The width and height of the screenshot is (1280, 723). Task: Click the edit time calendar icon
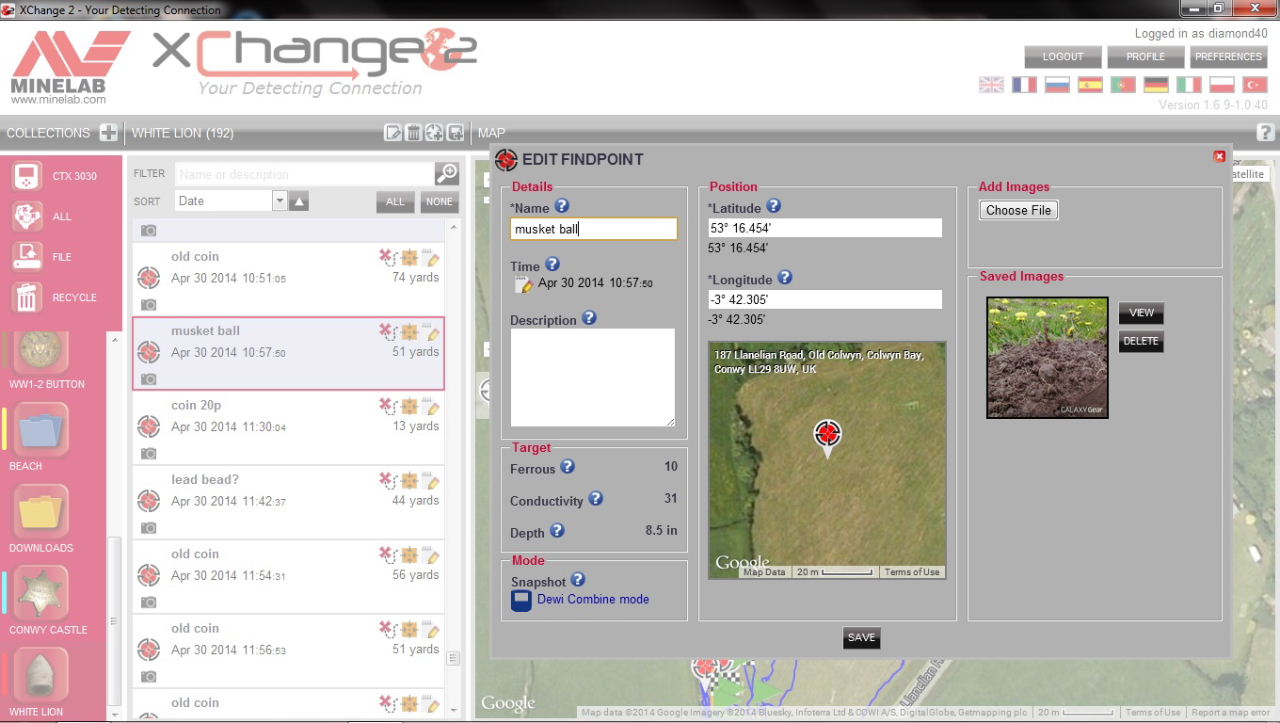523,284
